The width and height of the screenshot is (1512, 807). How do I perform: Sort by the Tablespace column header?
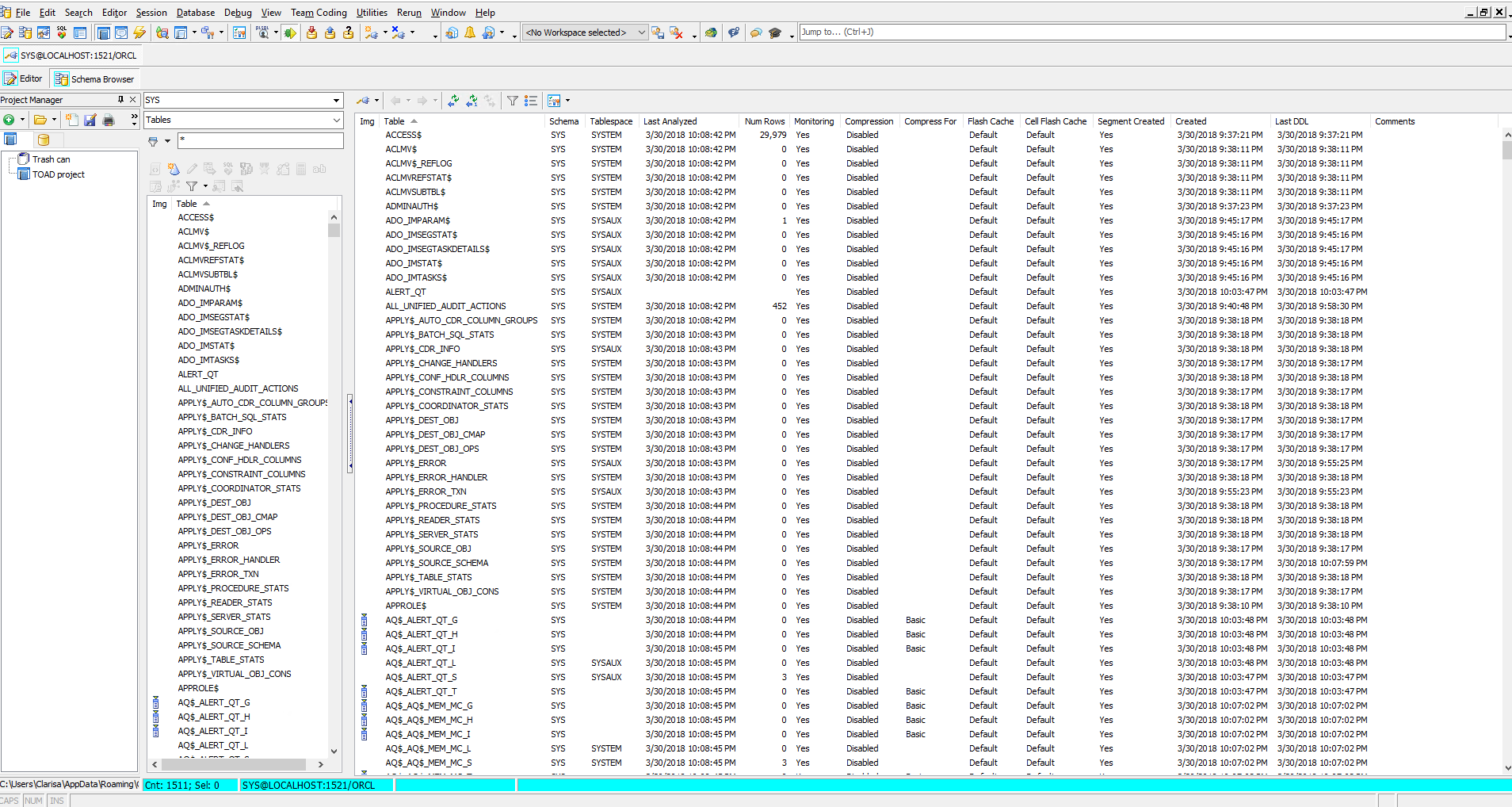(x=611, y=121)
